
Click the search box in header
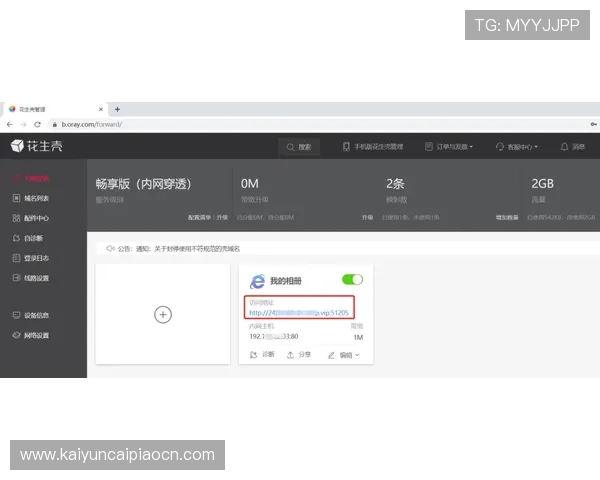(x=299, y=147)
